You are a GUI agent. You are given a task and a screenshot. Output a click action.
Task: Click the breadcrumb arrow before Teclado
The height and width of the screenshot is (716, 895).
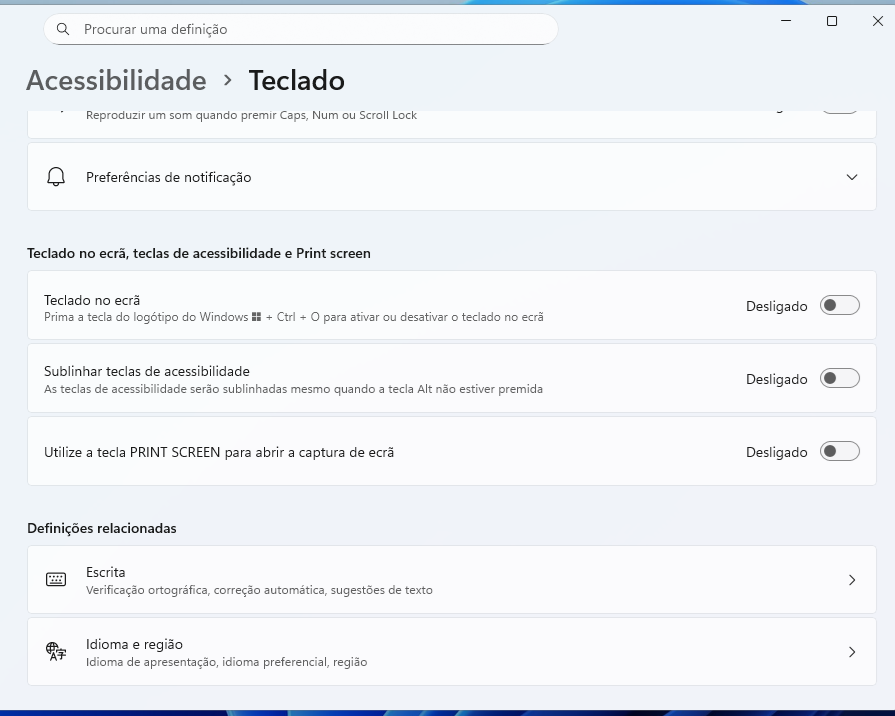coord(228,80)
